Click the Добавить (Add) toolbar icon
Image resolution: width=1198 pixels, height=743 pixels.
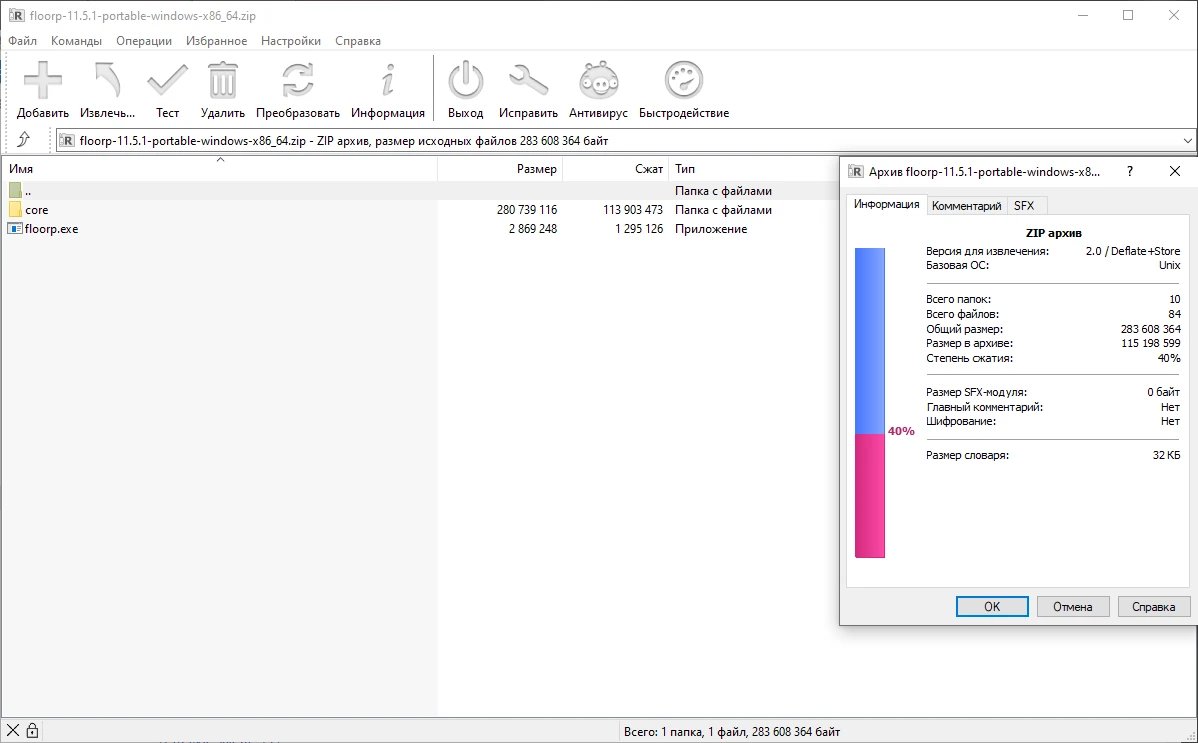pyautogui.click(x=42, y=89)
